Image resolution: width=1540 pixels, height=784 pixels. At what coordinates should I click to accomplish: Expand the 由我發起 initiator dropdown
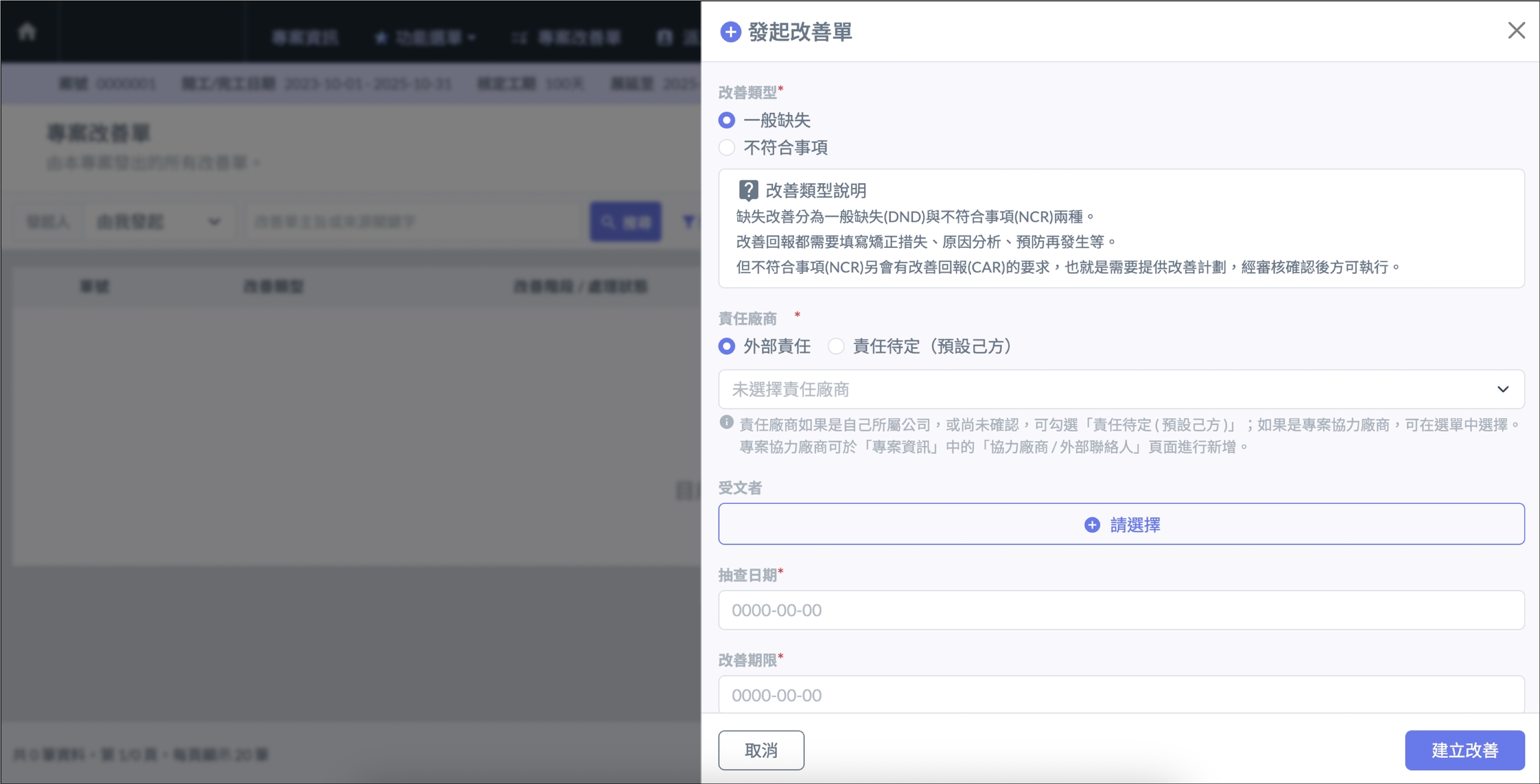pos(158,222)
